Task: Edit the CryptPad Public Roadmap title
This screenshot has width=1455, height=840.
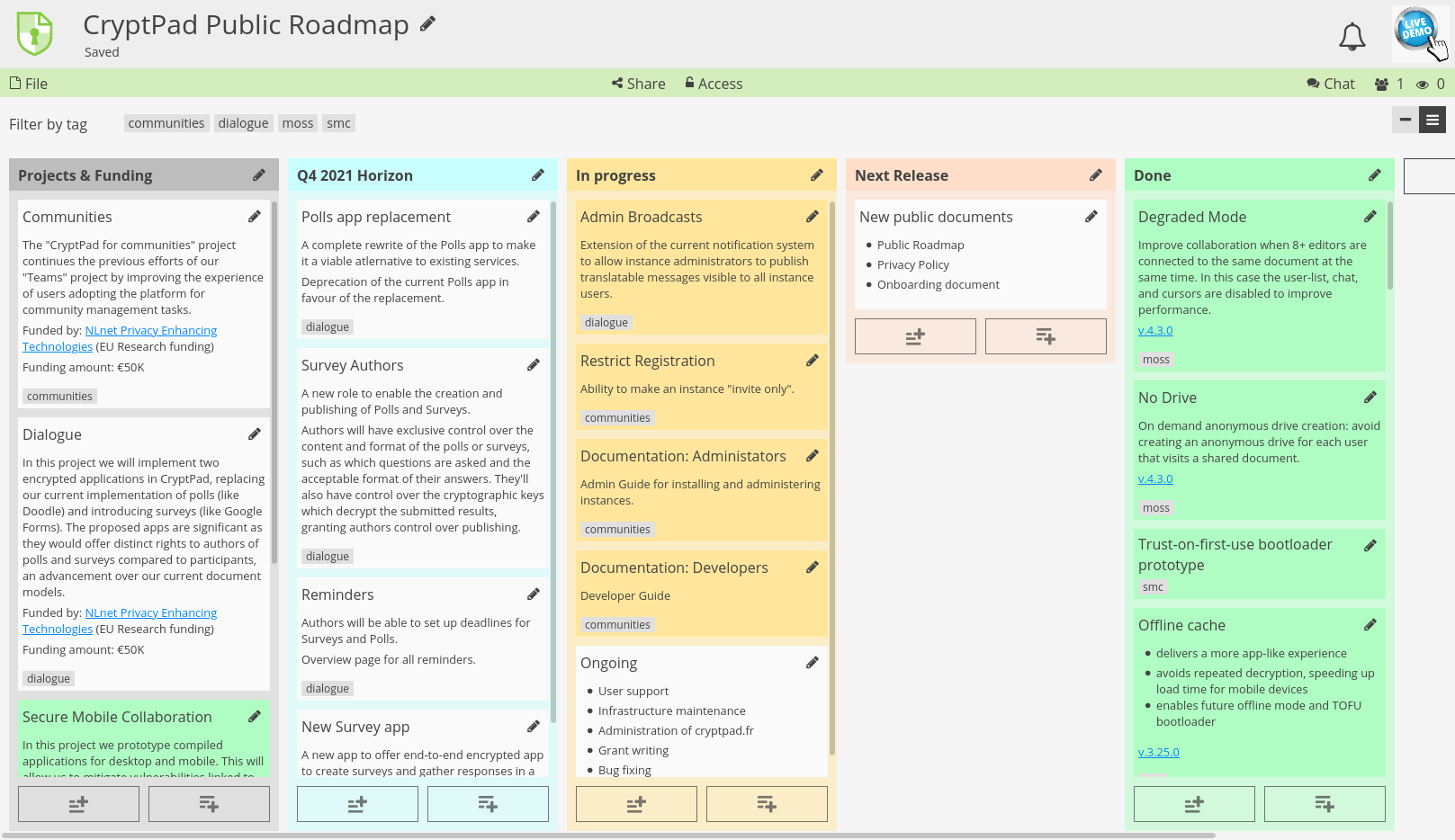Action: [428, 24]
